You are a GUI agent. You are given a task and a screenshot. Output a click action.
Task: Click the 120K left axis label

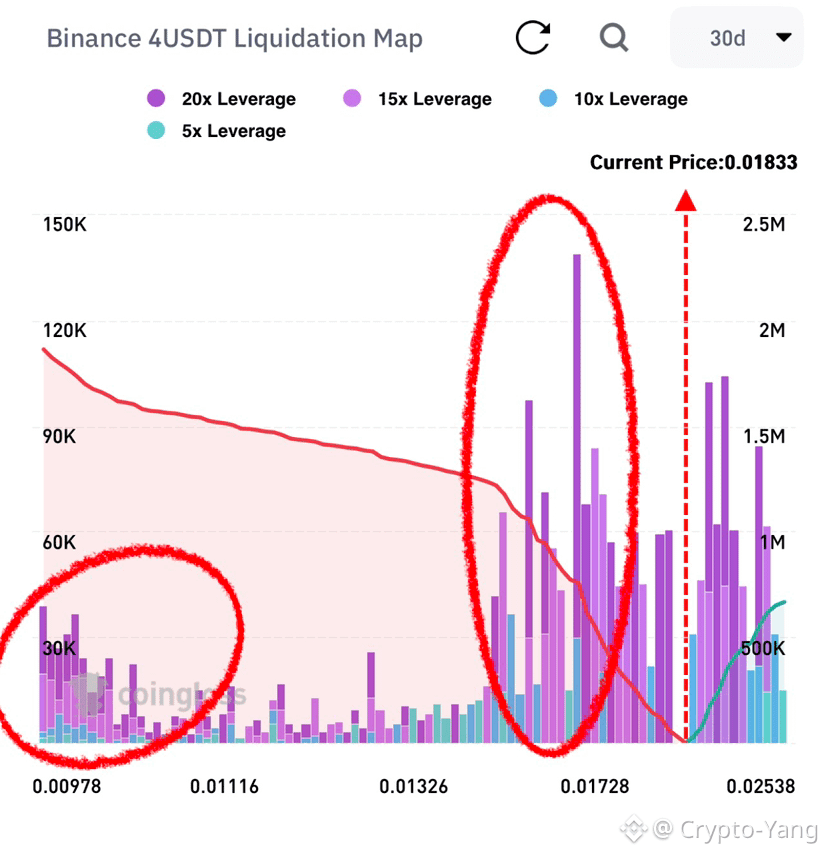(x=65, y=331)
